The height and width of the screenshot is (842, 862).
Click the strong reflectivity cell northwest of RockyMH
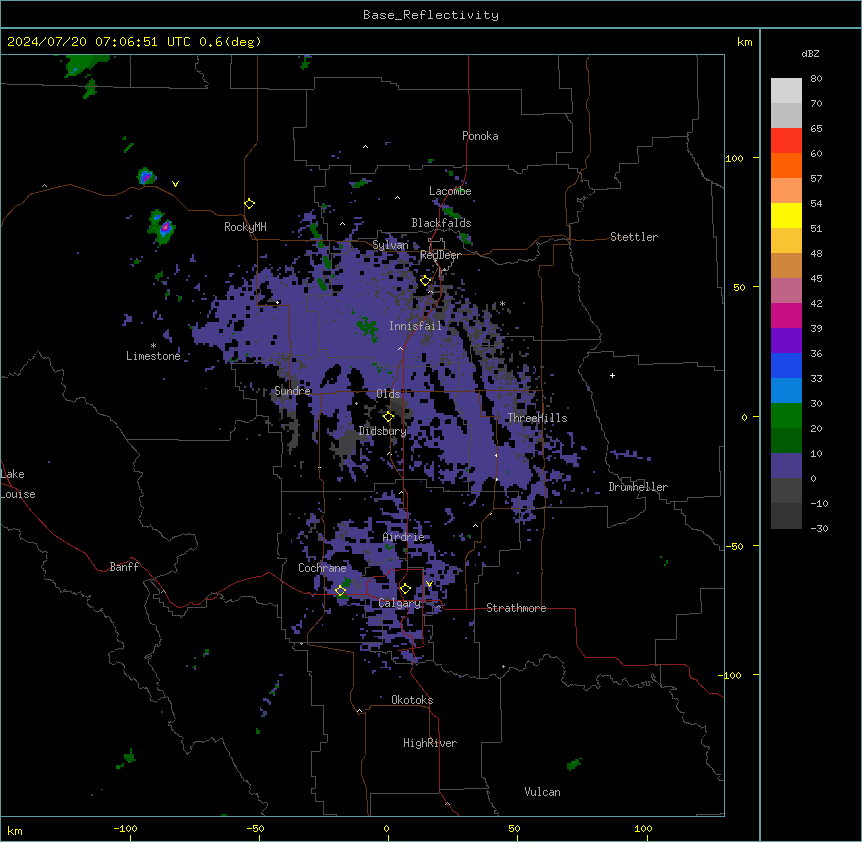tap(146, 177)
